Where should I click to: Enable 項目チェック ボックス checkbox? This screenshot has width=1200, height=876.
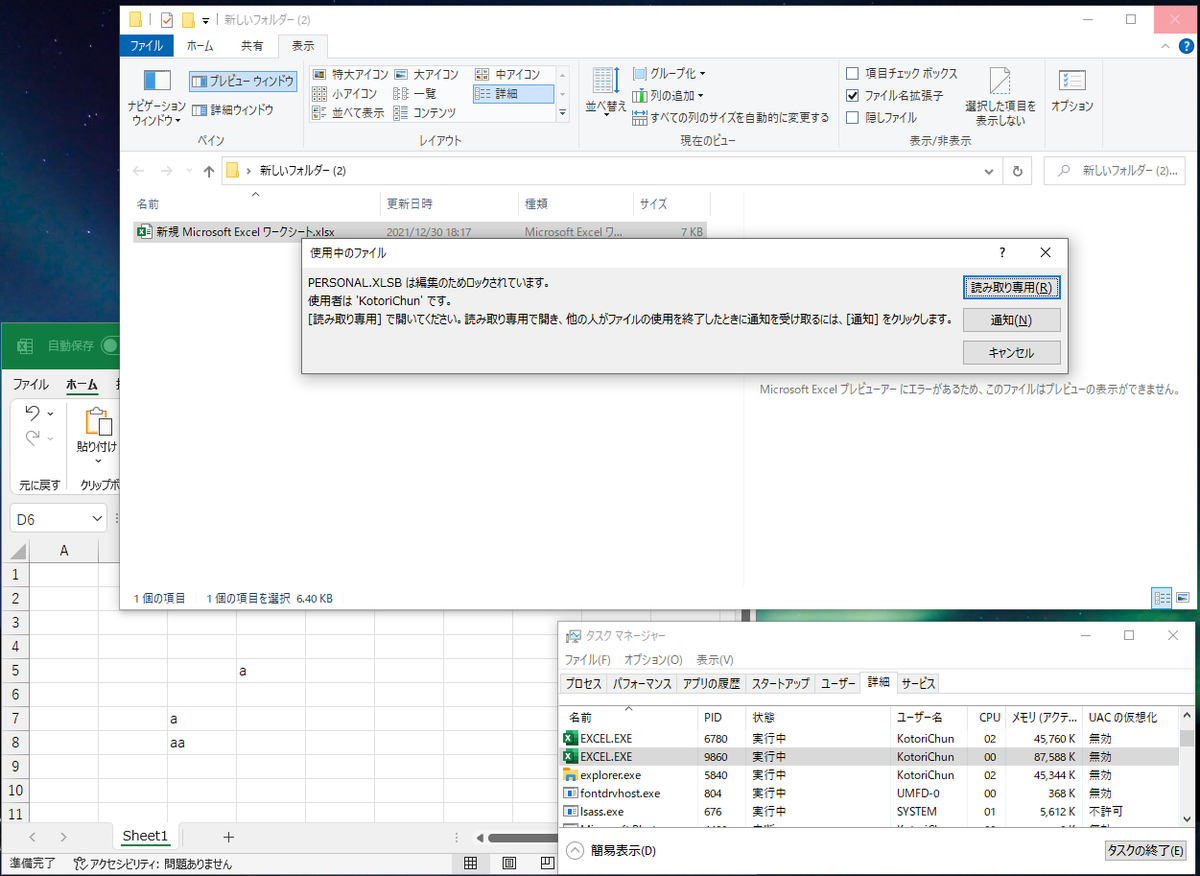pos(852,74)
